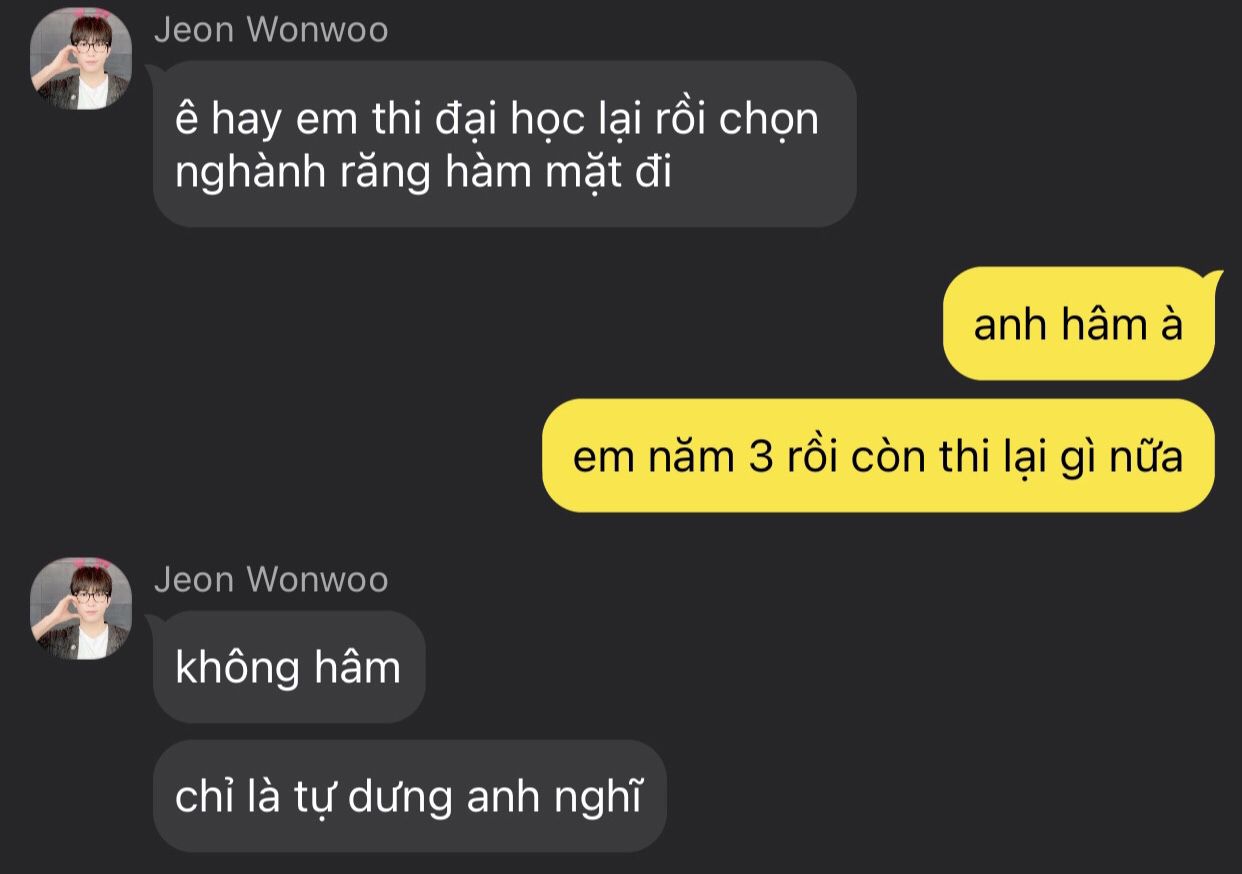Open Jeon Wonwoo's avatar beside first message
This screenshot has width=1242, height=874.
81,59
